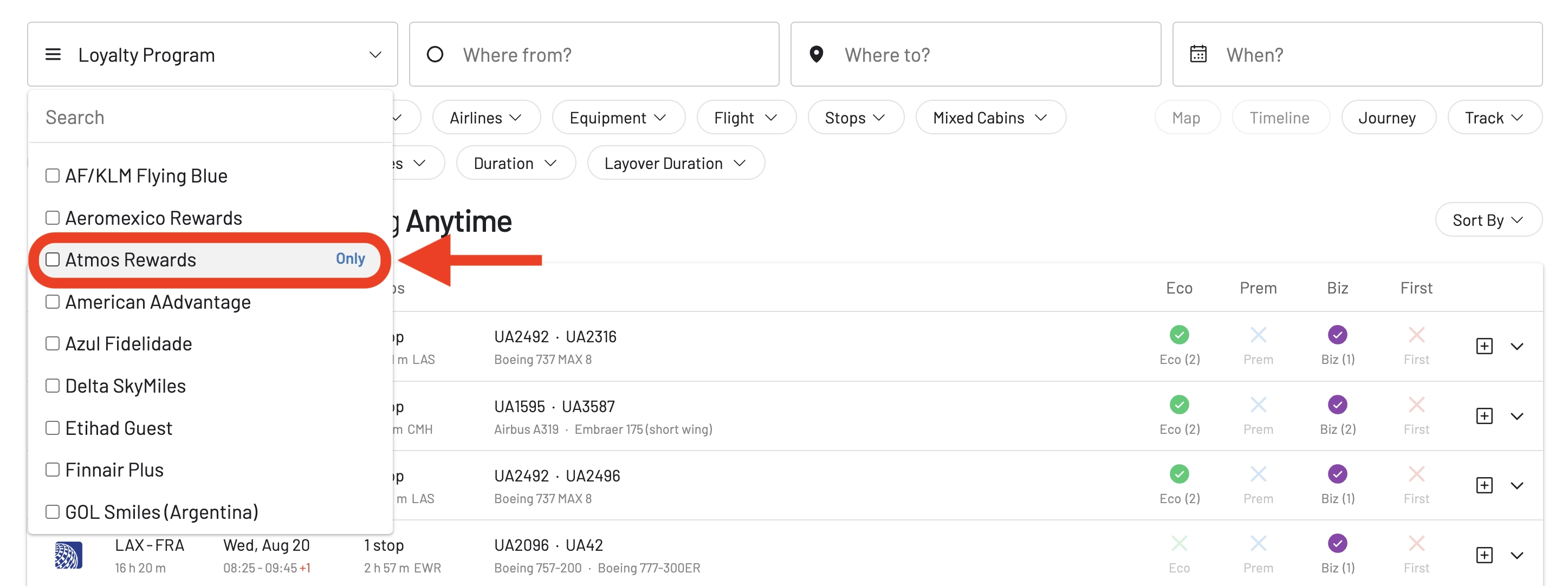
Task: Click the Prem column header
Action: (1258, 288)
